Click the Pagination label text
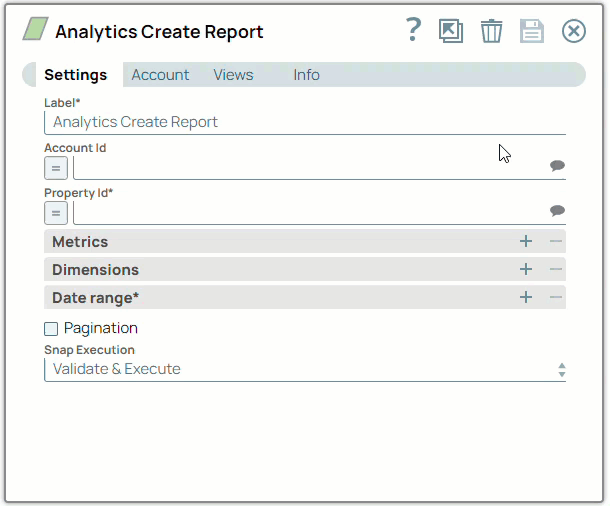Image resolution: width=610 pixels, height=506 pixels. point(101,328)
